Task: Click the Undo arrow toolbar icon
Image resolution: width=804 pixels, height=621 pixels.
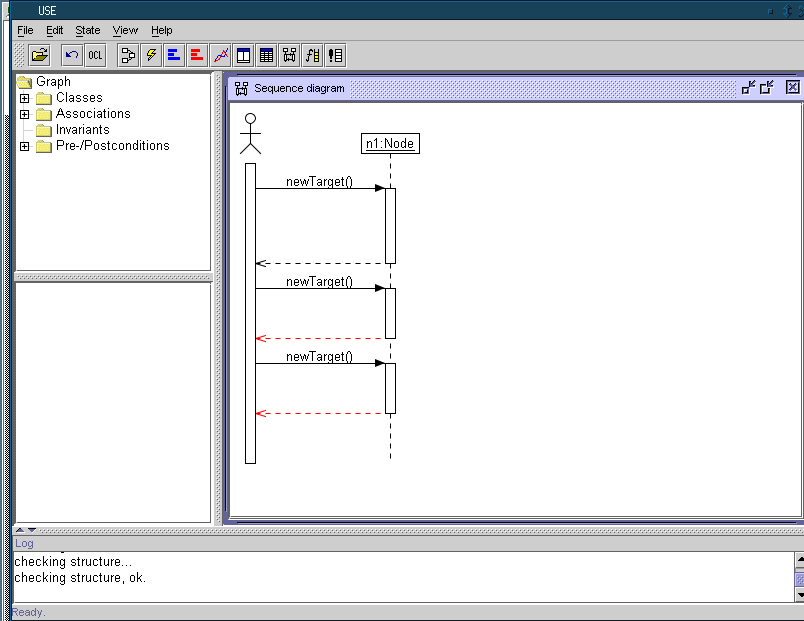Action: [x=72, y=55]
